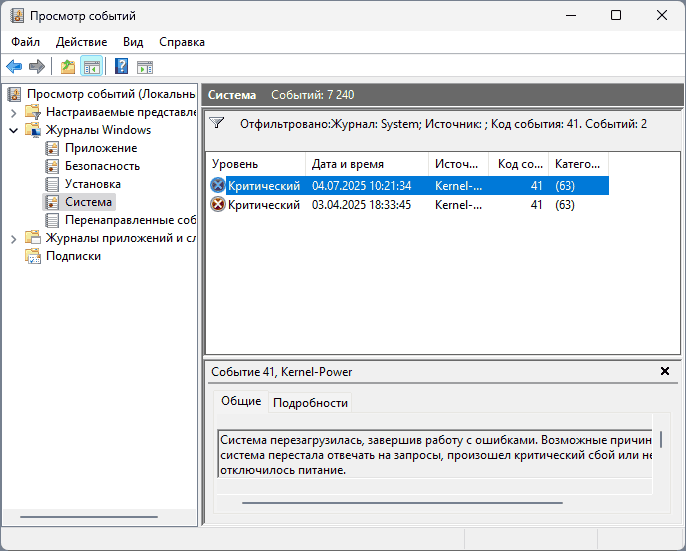Select Журналы Windows tree label

98,130
